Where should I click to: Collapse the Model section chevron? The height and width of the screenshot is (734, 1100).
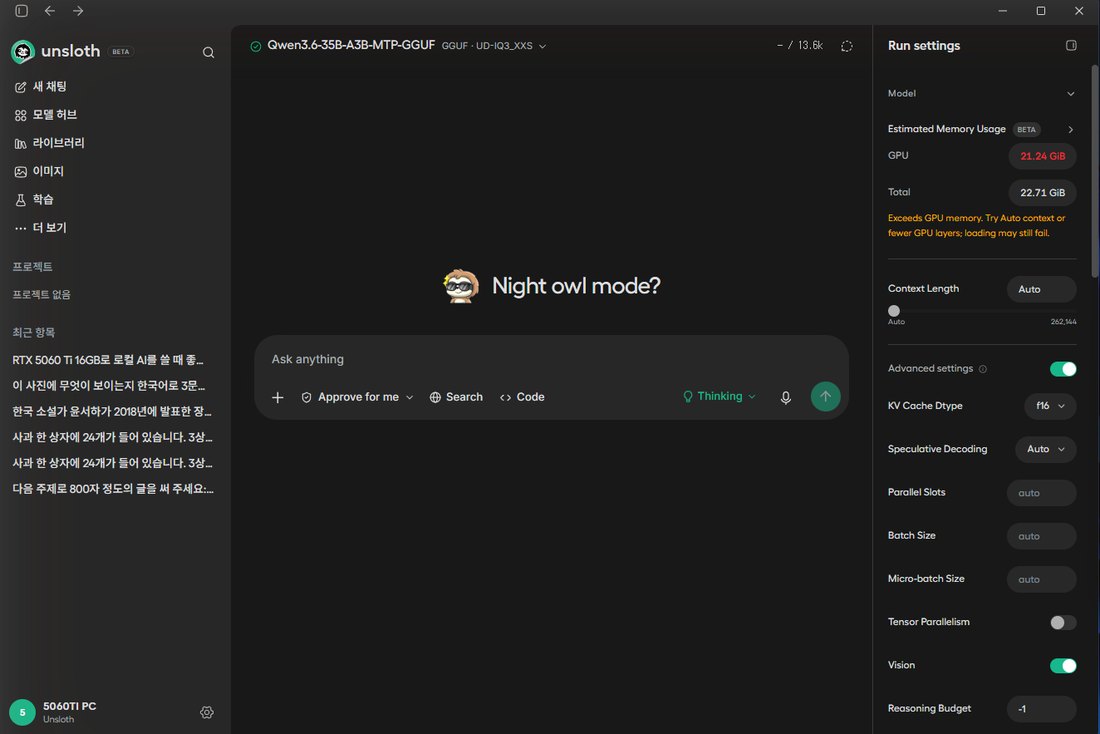(x=1071, y=93)
